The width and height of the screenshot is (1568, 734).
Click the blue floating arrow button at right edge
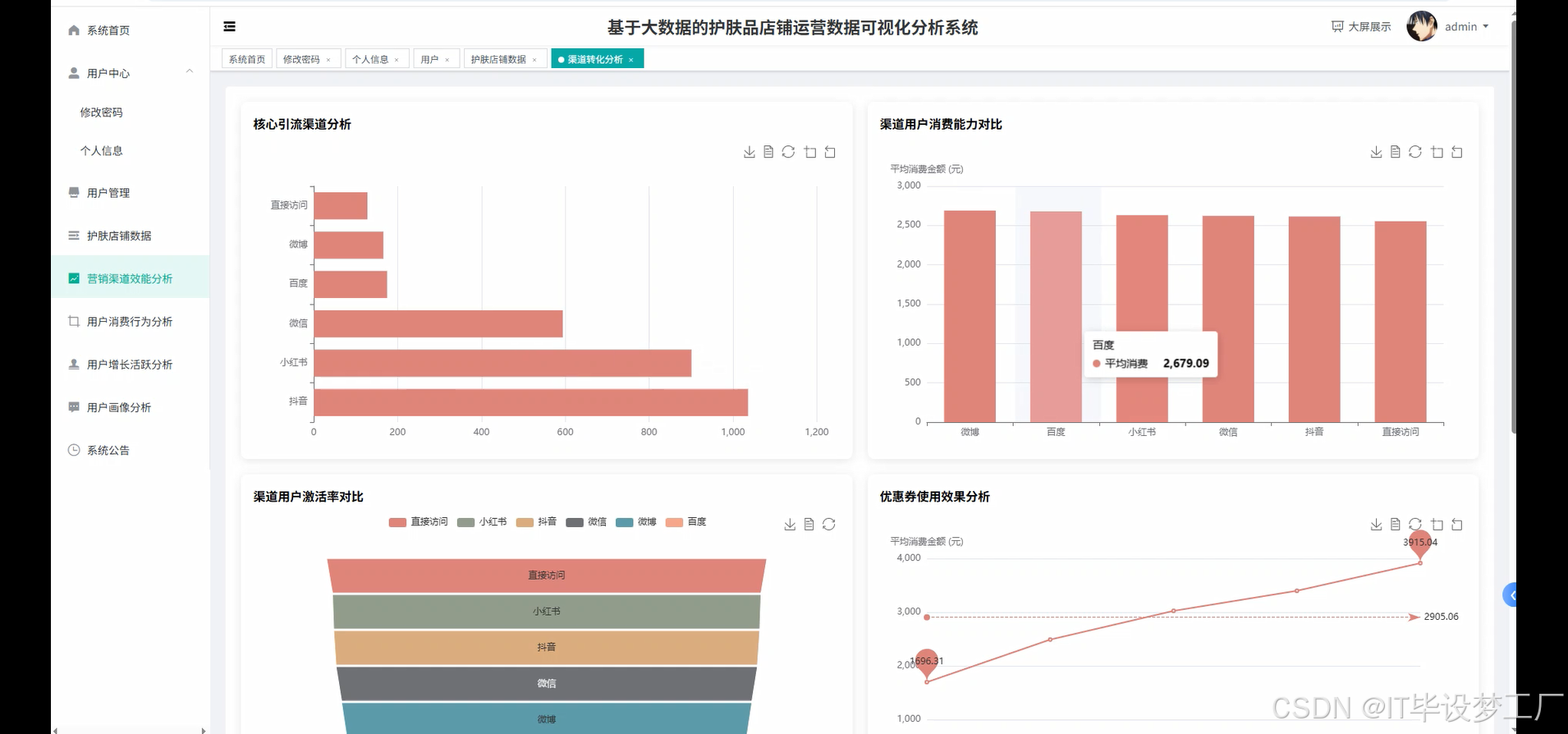pyautogui.click(x=1510, y=595)
